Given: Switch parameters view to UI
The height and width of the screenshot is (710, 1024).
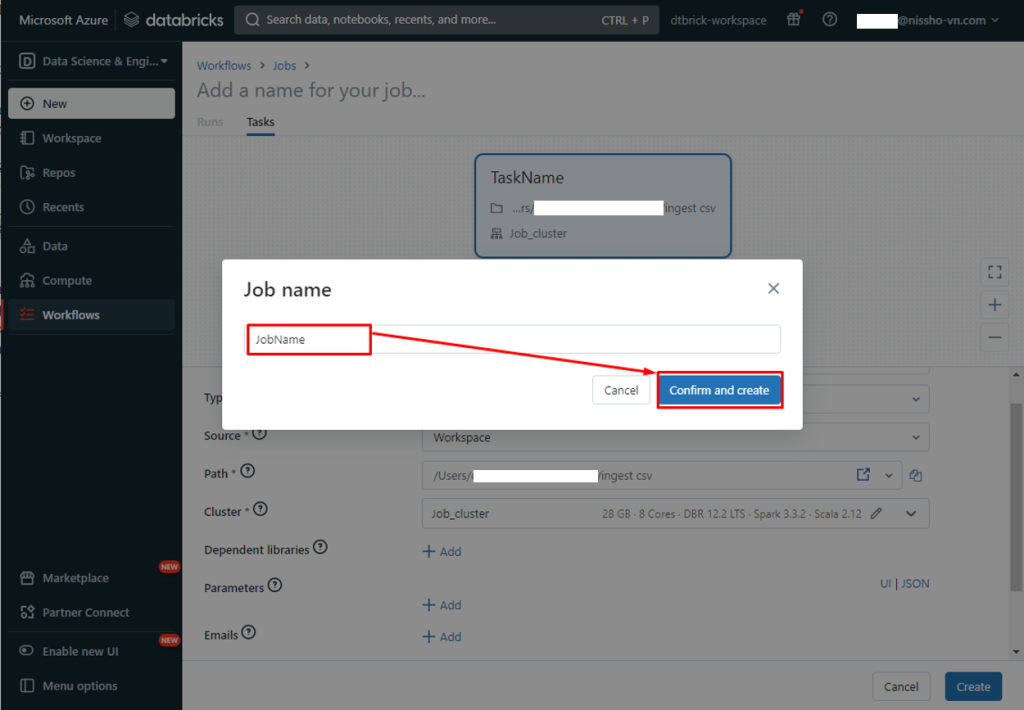Looking at the screenshot, I should pos(885,583).
